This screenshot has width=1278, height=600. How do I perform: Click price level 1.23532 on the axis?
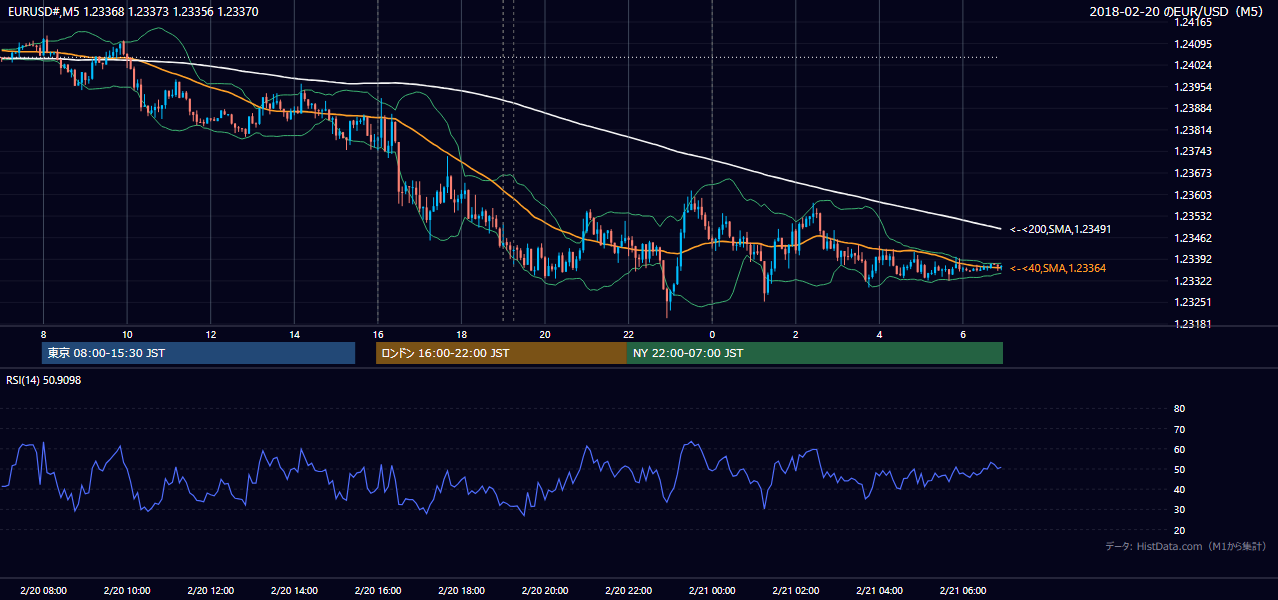tap(1194, 216)
